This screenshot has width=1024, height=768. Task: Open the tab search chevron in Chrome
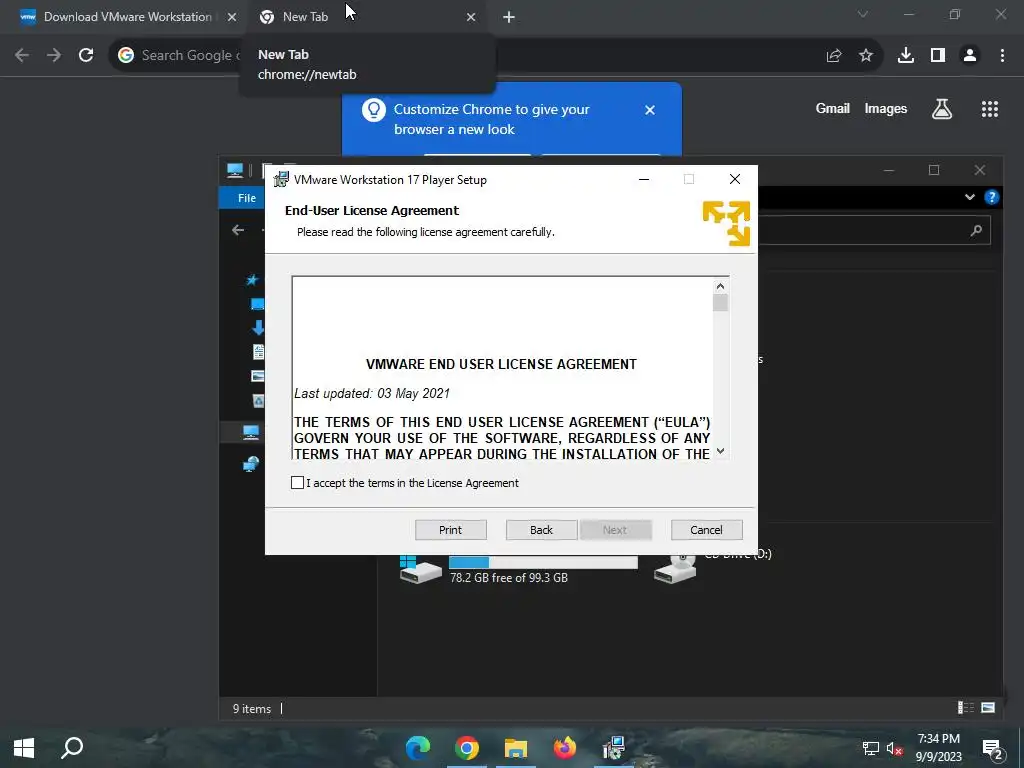[863, 14]
